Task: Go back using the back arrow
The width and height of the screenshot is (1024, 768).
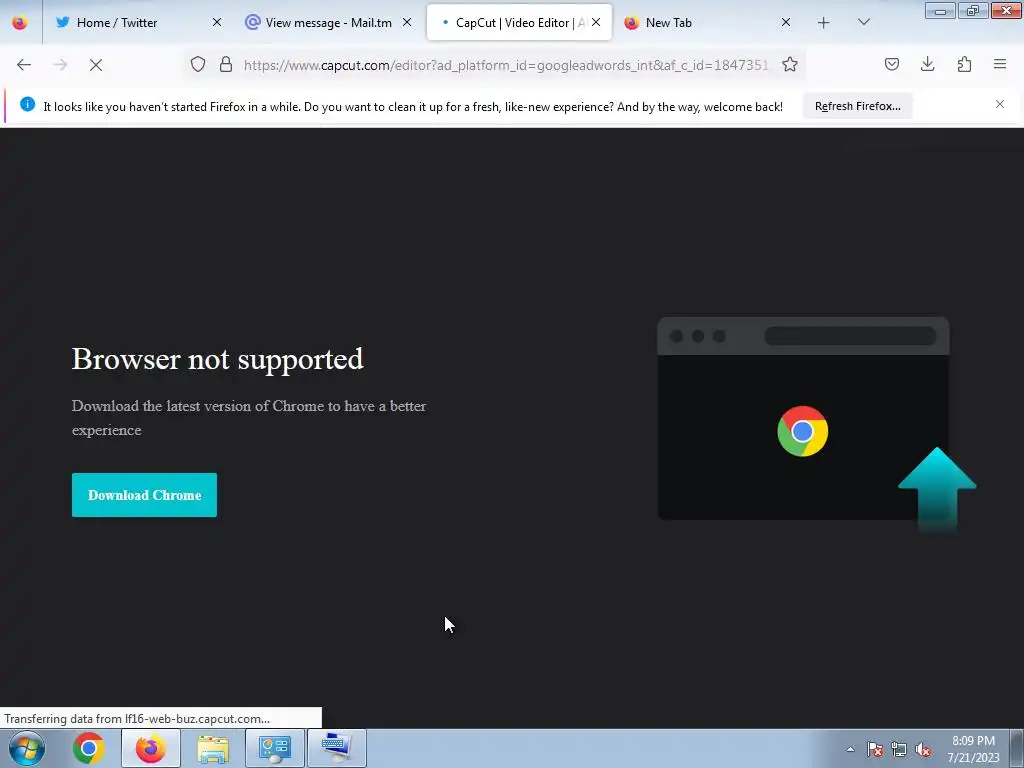Action: pyautogui.click(x=24, y=65)
